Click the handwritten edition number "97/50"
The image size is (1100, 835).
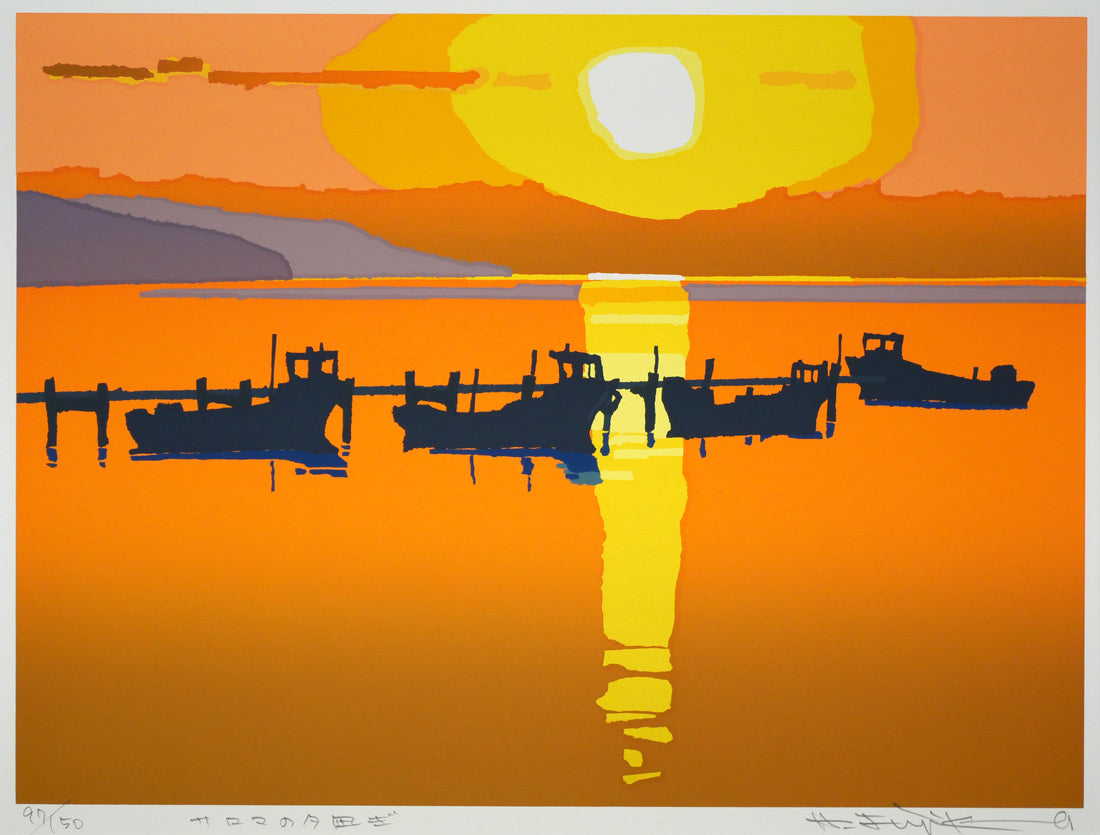tap(53, 819)
